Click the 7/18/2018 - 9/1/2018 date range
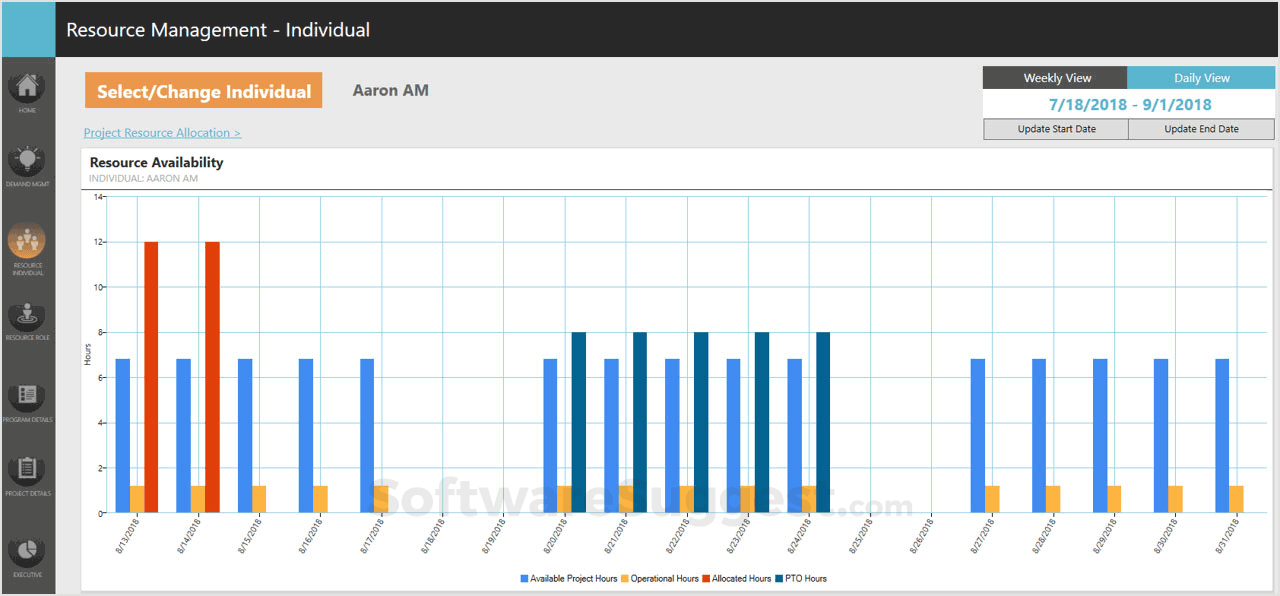Image resolution: width=1280 pixels, height=596 pixels. [x=1129, y=104]
